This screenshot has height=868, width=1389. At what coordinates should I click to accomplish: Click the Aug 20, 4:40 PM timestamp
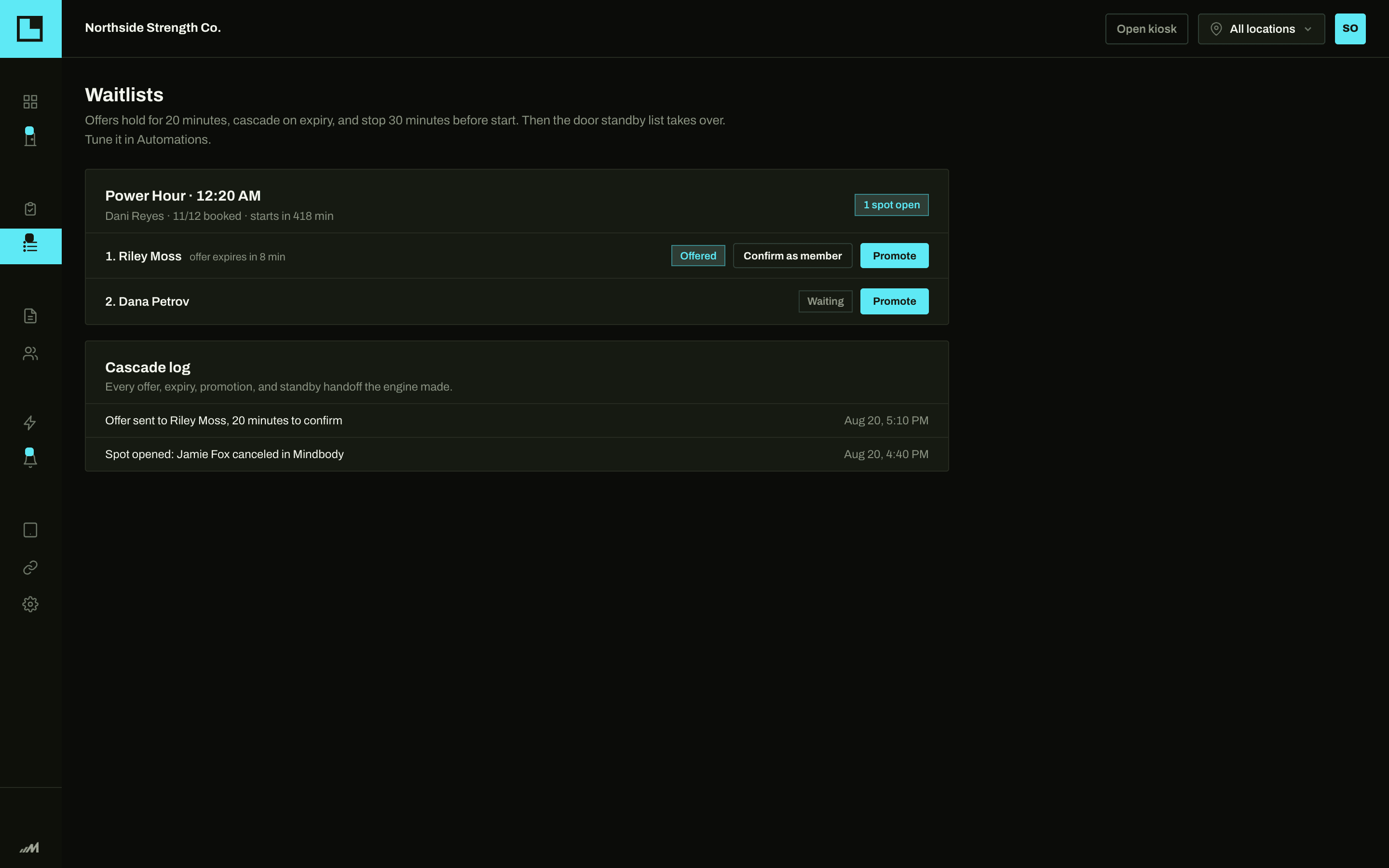point(885,454)
